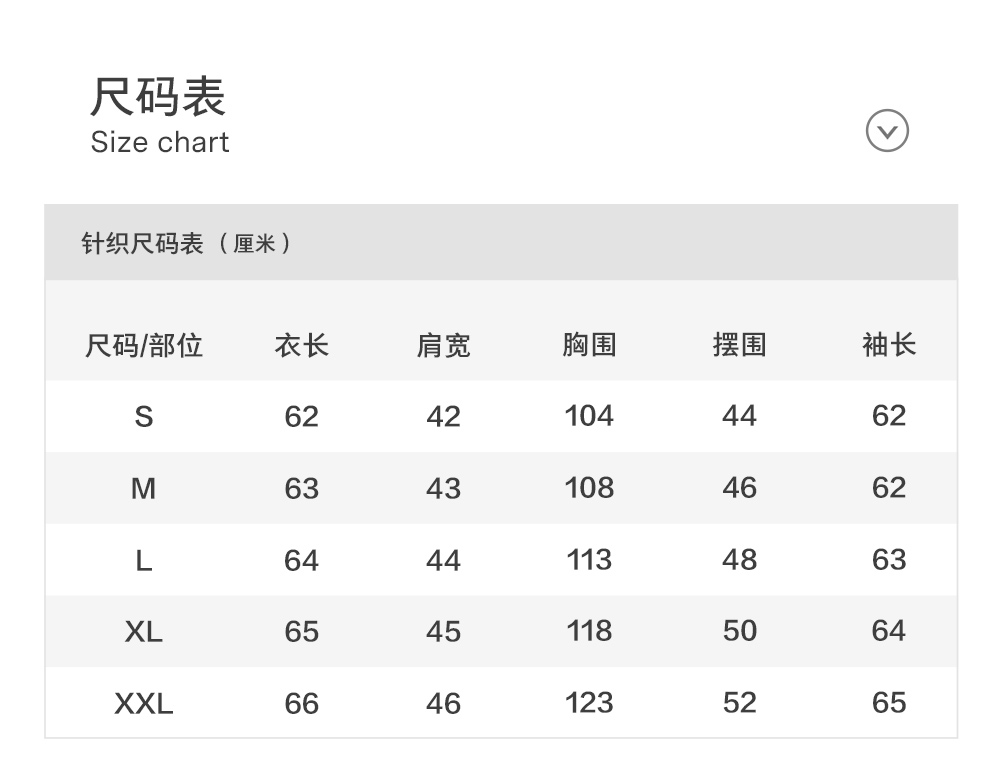1000x771 pixels.
Task: Select the 衣长 column header
Action: [301, 346]
